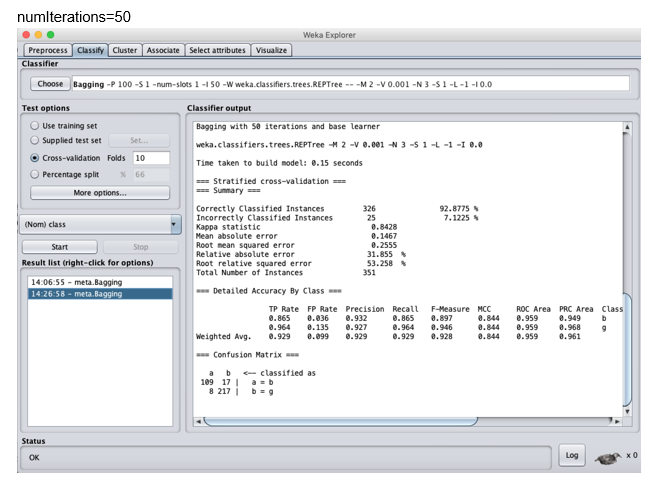The height and width of the screenshot is (486, 655).
Task: Open More options dialog
Action: (x=99, y=192)
